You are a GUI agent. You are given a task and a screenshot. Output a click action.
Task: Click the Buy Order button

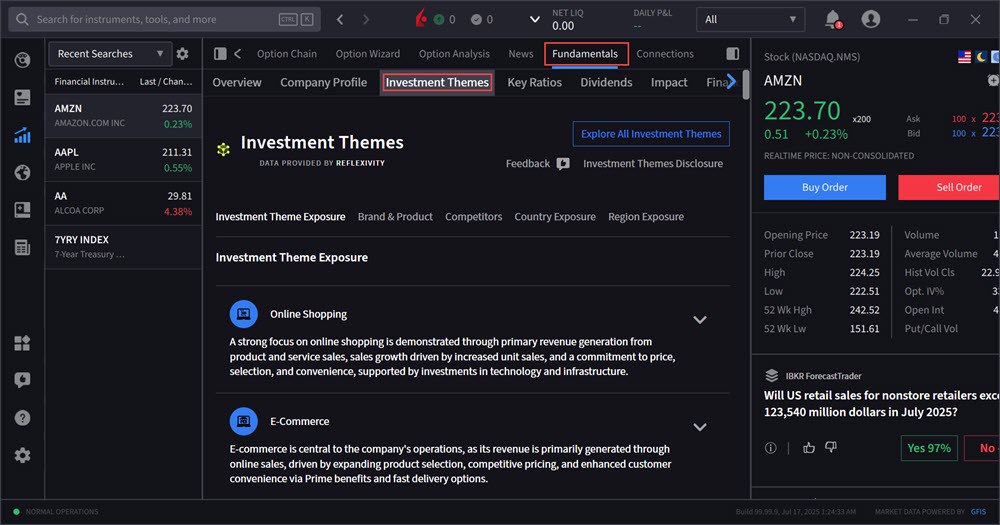pos(824,187)
